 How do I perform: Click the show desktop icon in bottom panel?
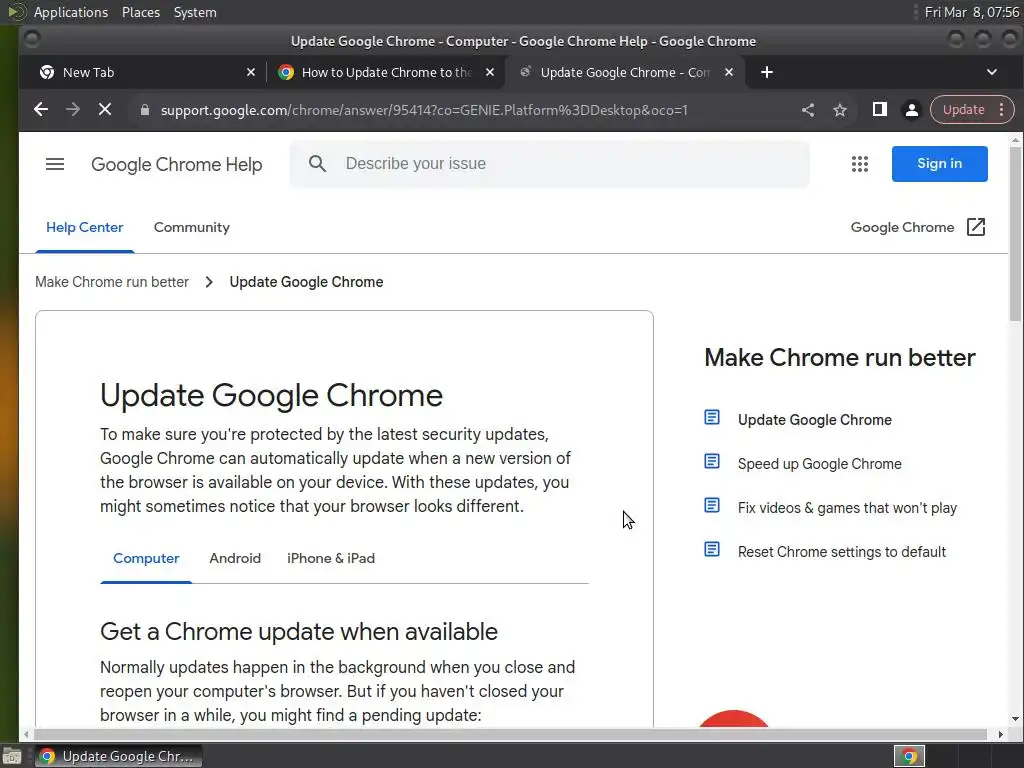click(x=12, y=756)
